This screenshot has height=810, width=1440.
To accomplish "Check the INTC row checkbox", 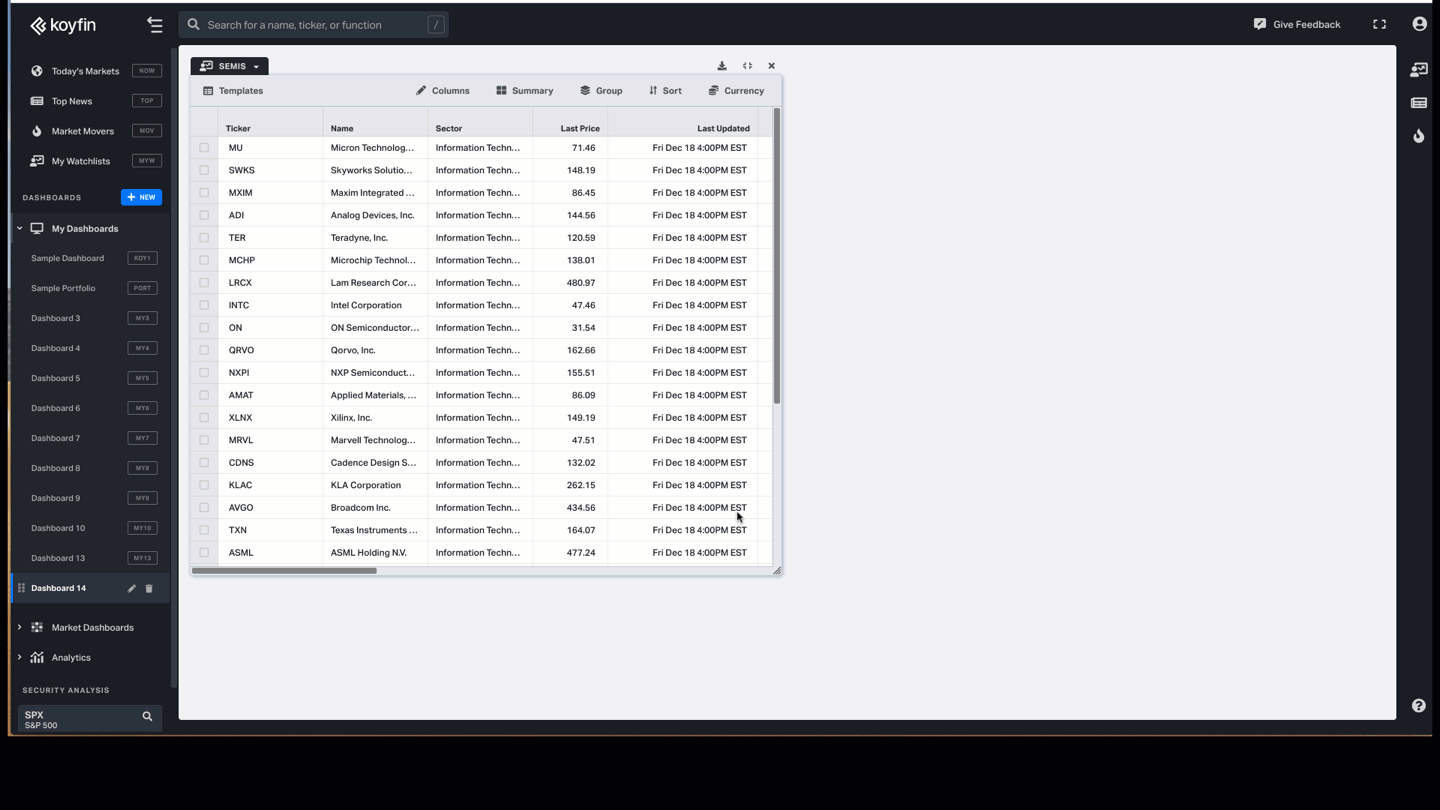I will (204, 305).
